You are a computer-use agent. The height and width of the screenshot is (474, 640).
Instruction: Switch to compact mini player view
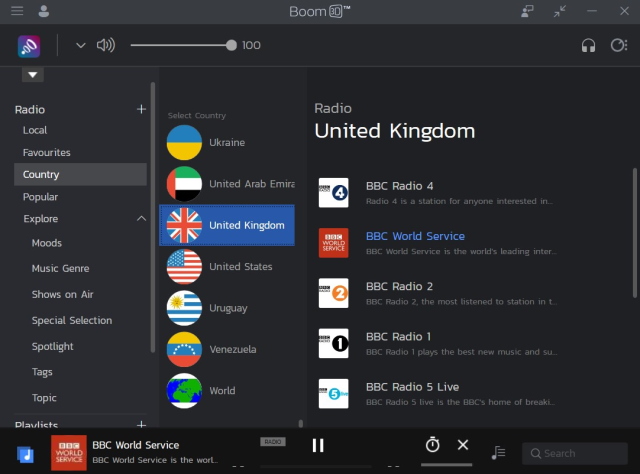[560, 11]
